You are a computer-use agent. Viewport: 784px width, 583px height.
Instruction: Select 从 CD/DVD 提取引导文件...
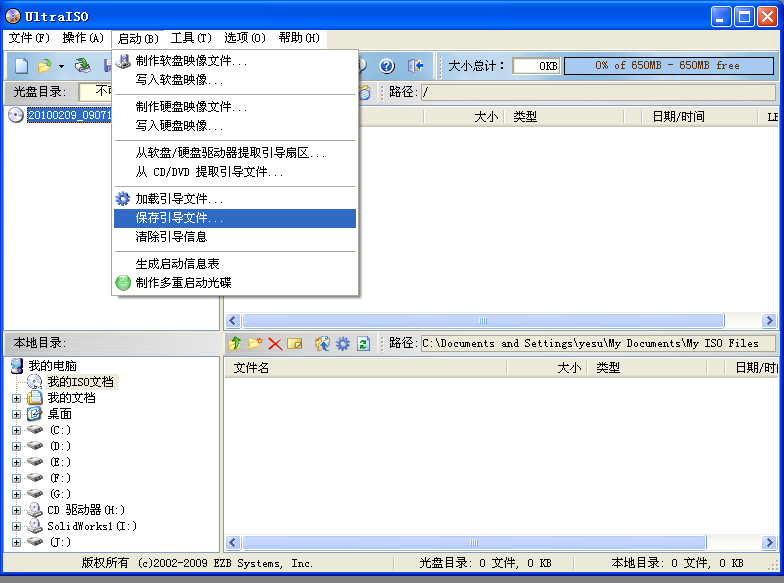click(x=235, y=172)
